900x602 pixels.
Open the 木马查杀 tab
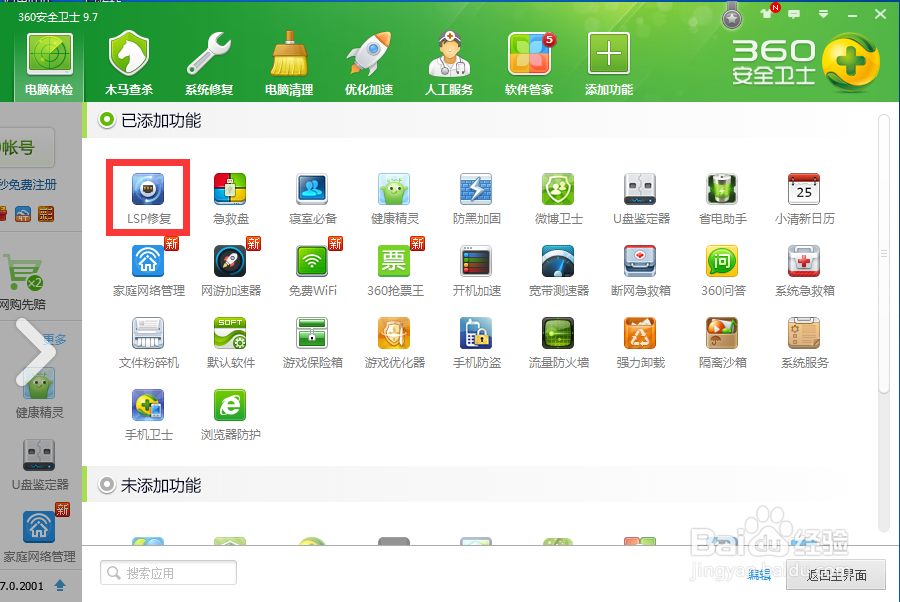(129, 64)
